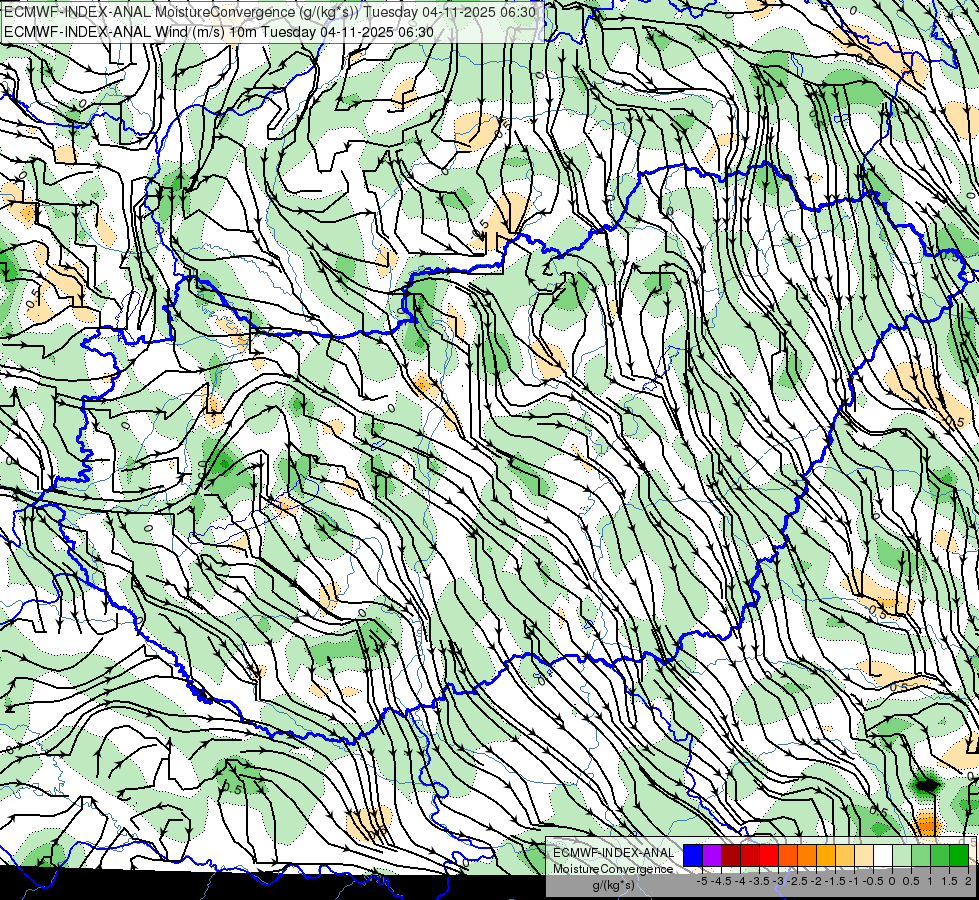Click the legend label ECMWF-INDEX-ANAL
The image size is (979, 900).
[x=614, y=853]
